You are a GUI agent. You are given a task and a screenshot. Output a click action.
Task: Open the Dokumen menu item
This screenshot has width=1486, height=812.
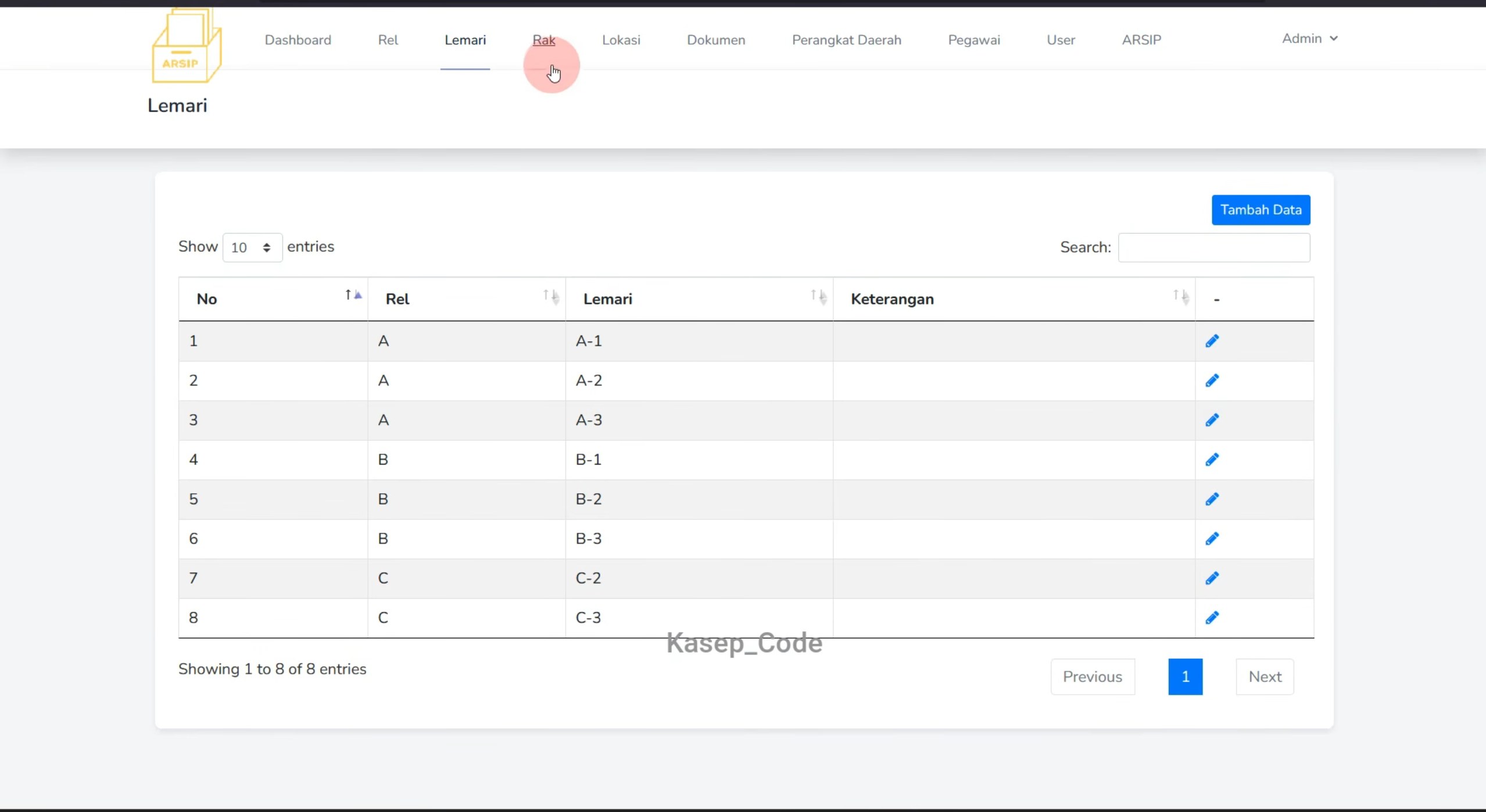[x=716, y=40]
